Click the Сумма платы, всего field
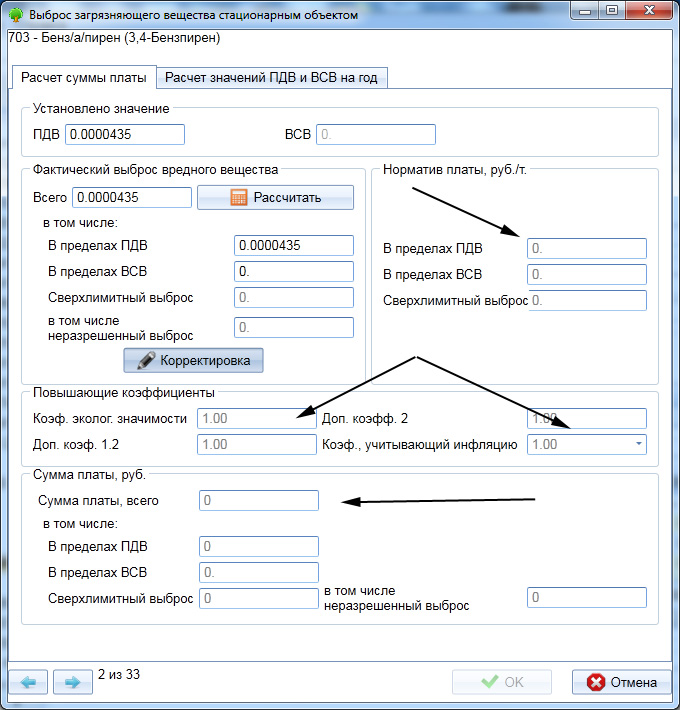 pyautogui.click(x=258, y=500)
